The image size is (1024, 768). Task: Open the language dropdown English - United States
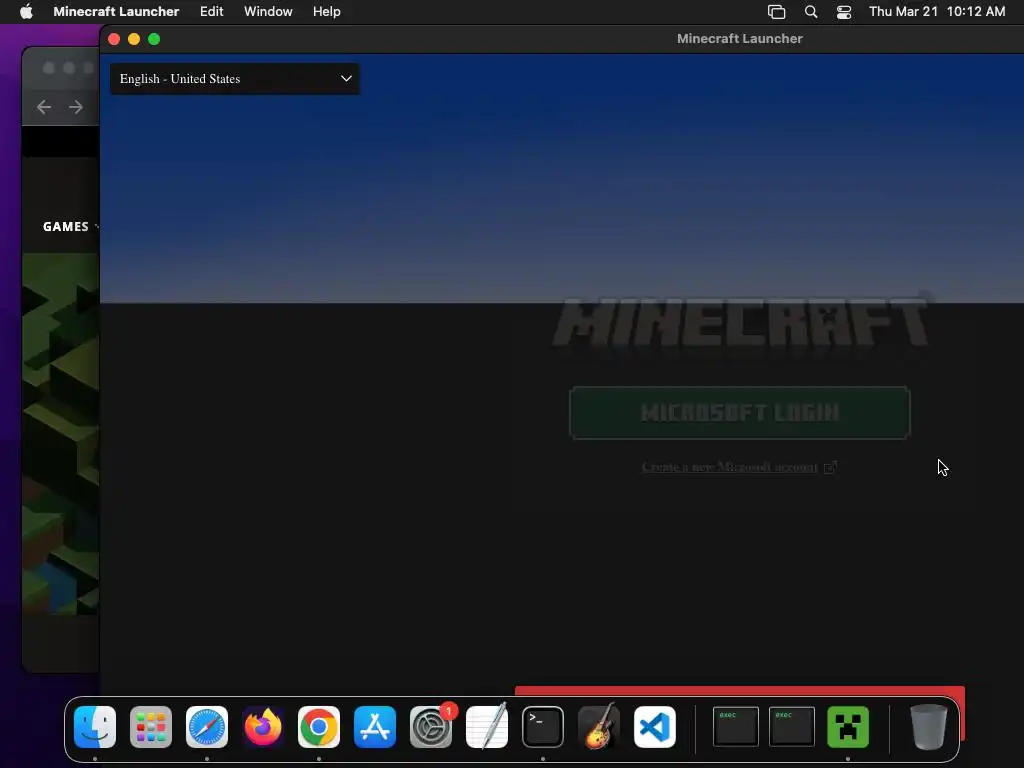tap(234, 79)
